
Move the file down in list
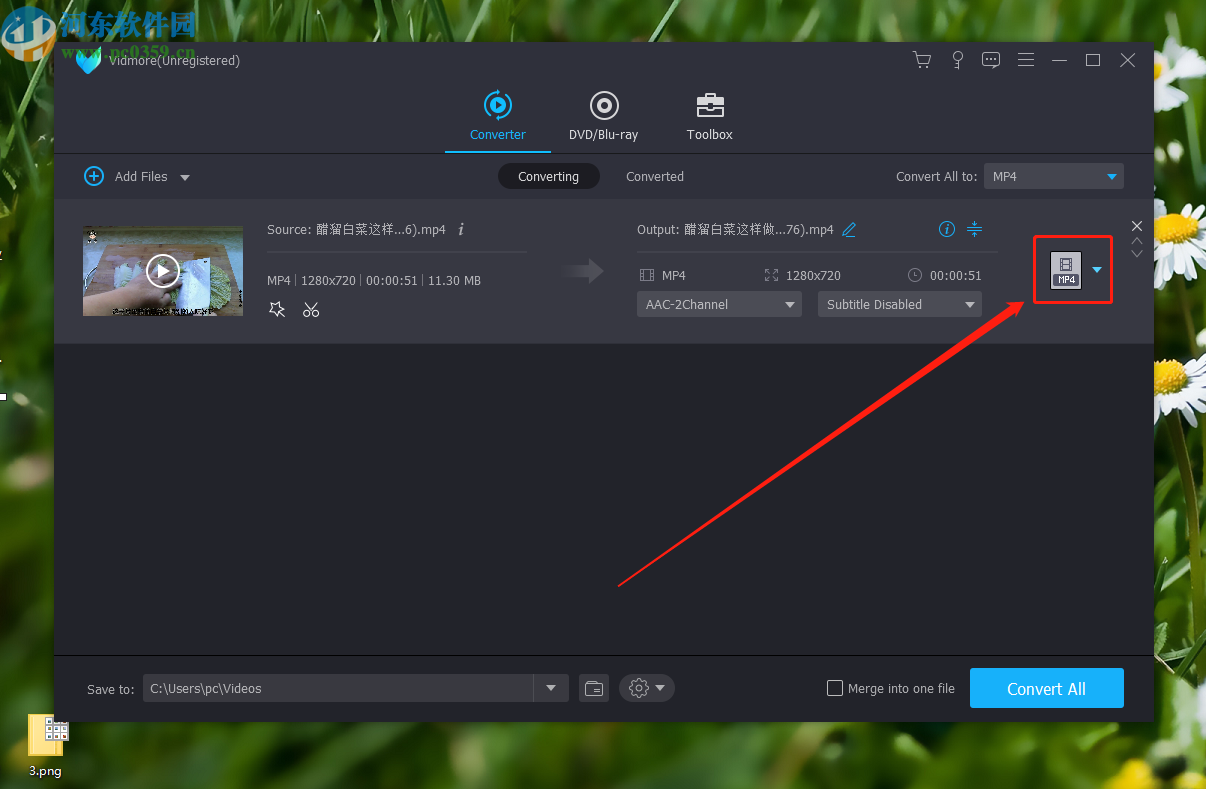pos(1136,254)
